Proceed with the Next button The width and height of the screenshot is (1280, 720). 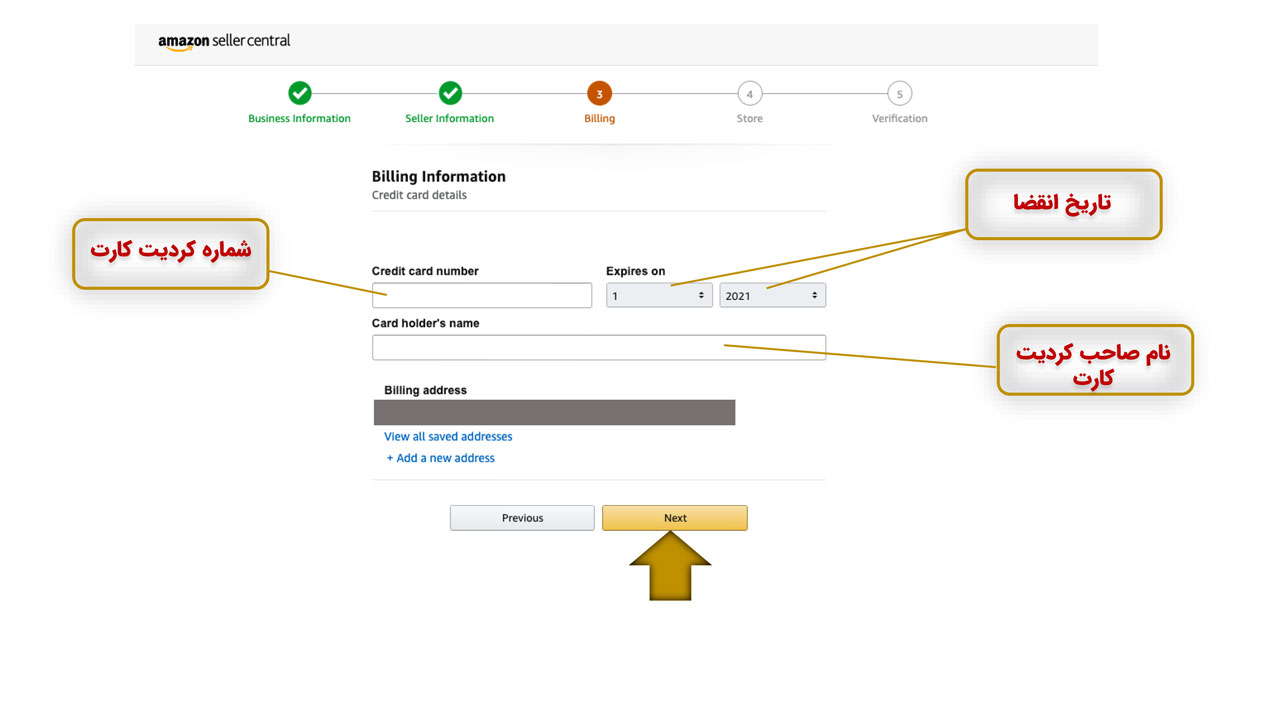pos(675,518)
